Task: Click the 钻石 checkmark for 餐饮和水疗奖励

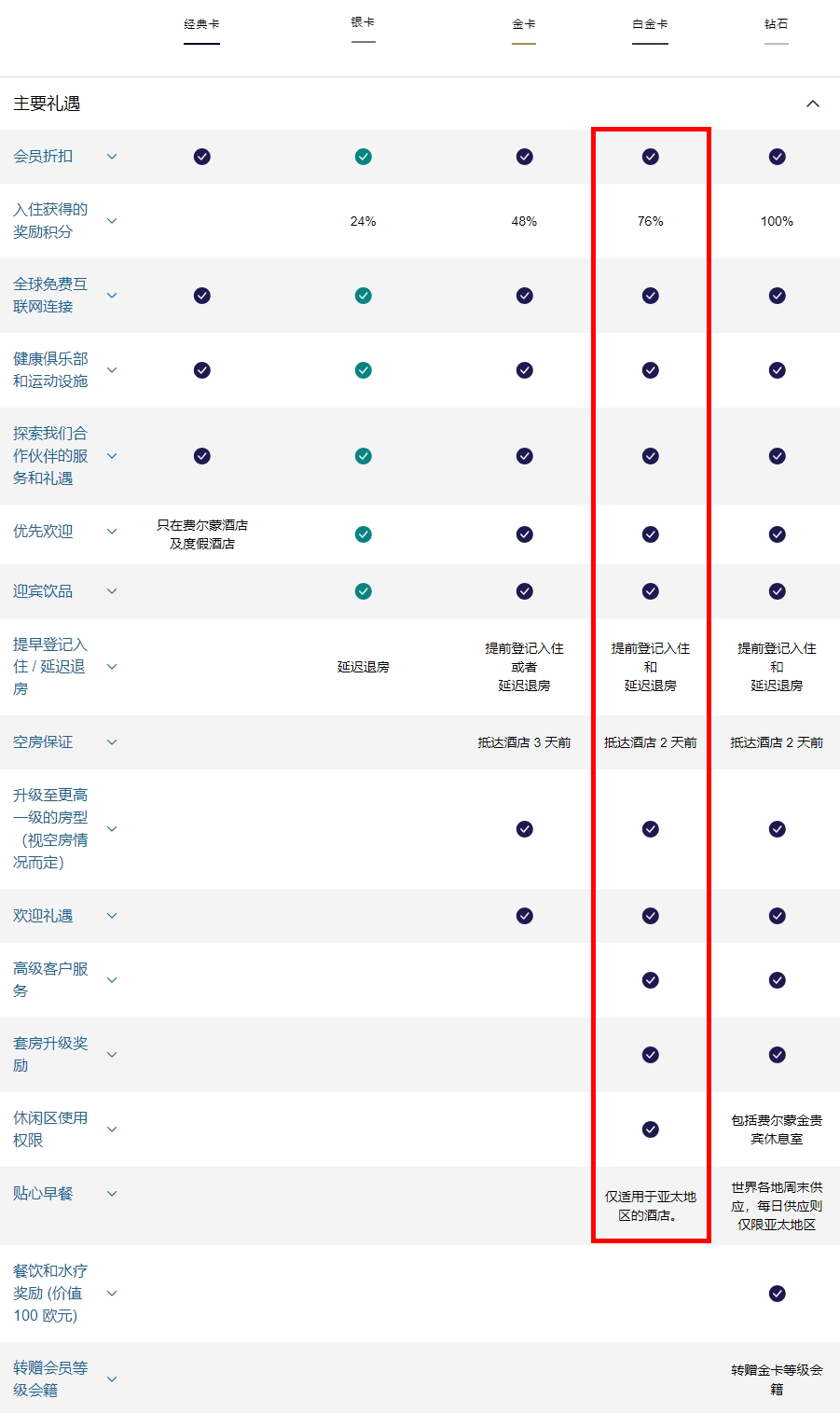Action: tap(777, 1294)
